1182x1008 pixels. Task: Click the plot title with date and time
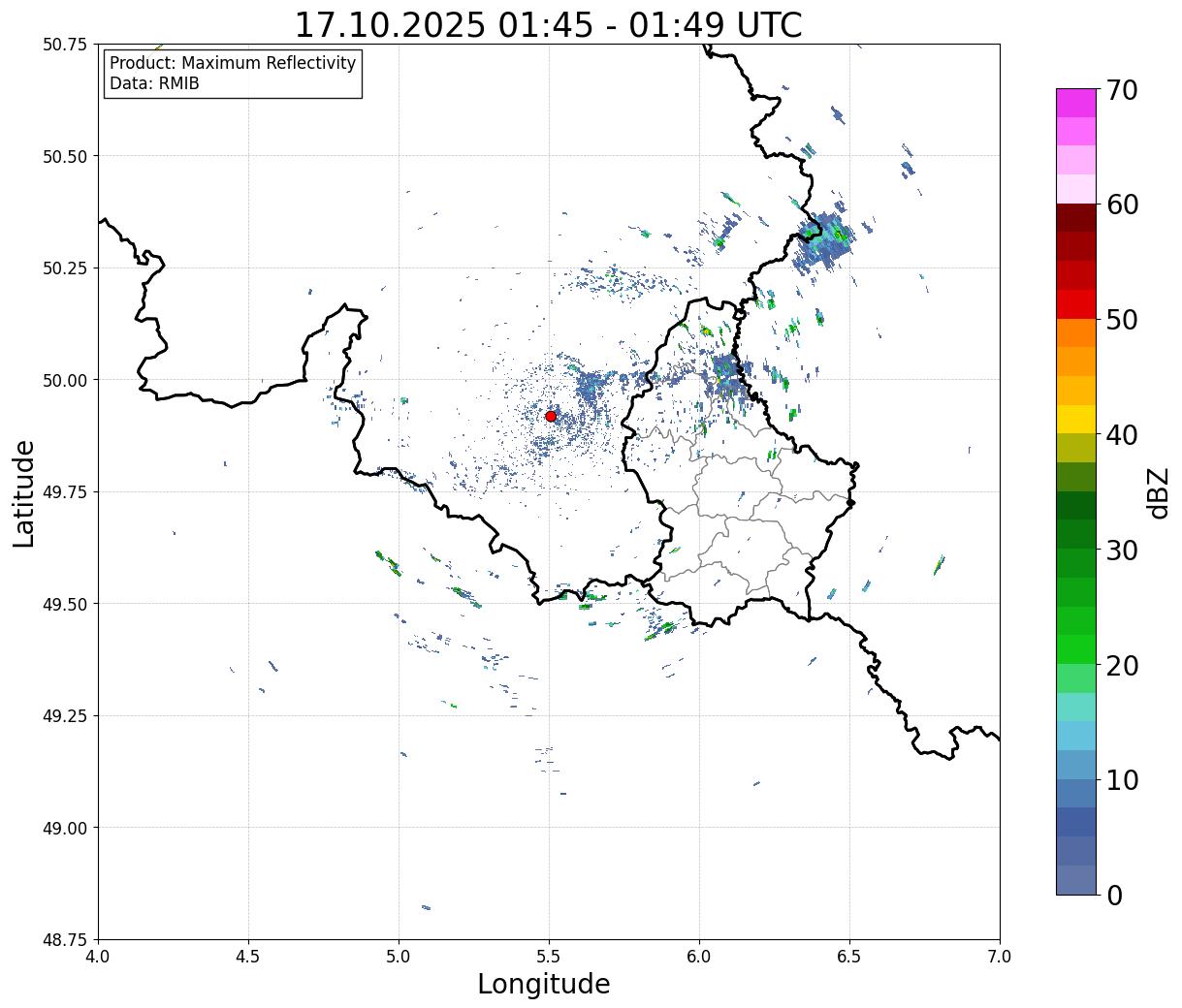point(548,24)
